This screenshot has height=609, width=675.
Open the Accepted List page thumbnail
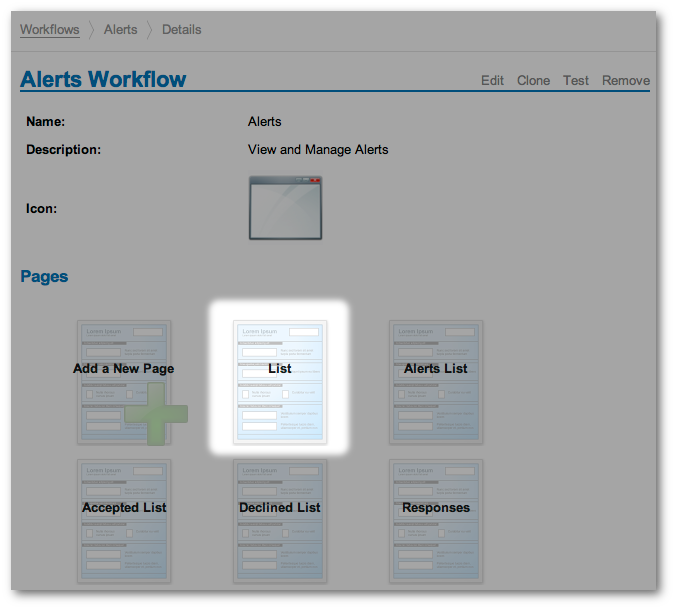tap(124, 520)
